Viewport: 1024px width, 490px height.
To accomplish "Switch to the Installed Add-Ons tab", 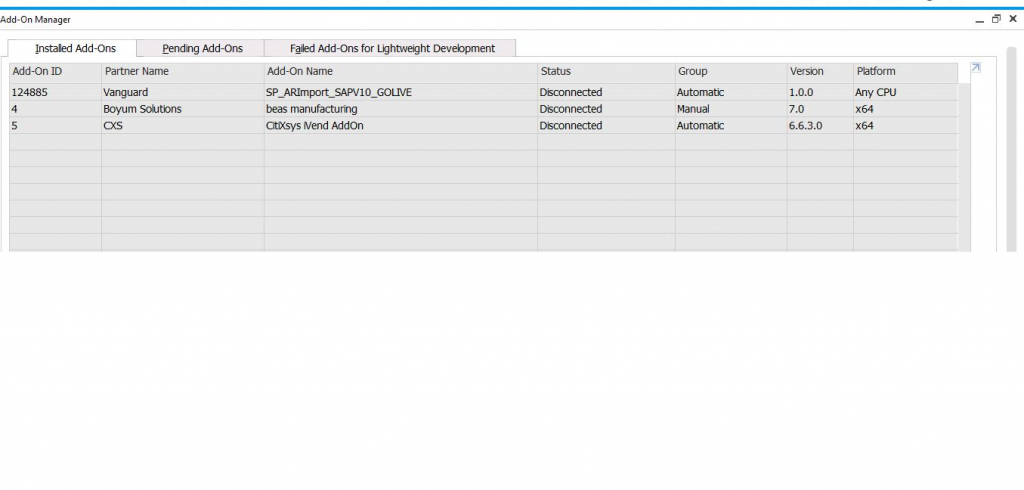I will pyautogui.click(x=75, y=48).
